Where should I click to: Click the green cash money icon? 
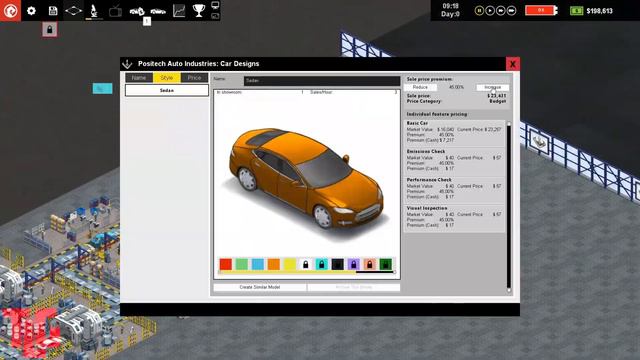click(x=576, y=11)
